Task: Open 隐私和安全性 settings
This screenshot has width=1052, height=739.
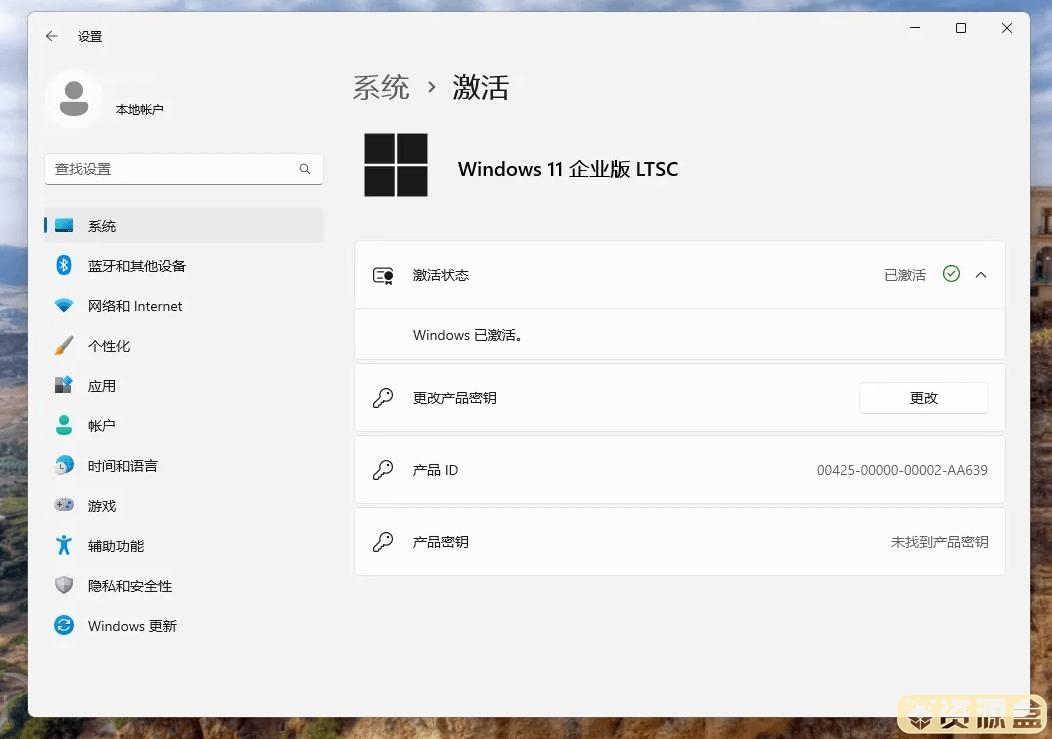Action: [184, 586]
